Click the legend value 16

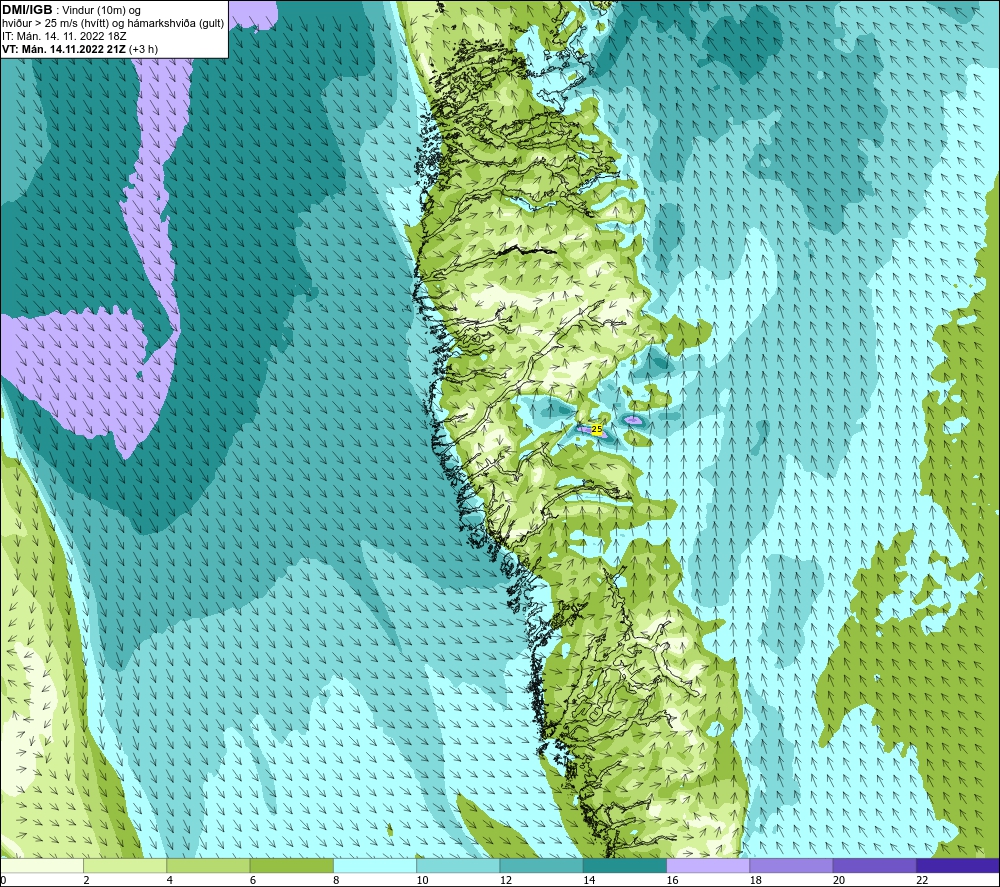(x=672, y=880)
